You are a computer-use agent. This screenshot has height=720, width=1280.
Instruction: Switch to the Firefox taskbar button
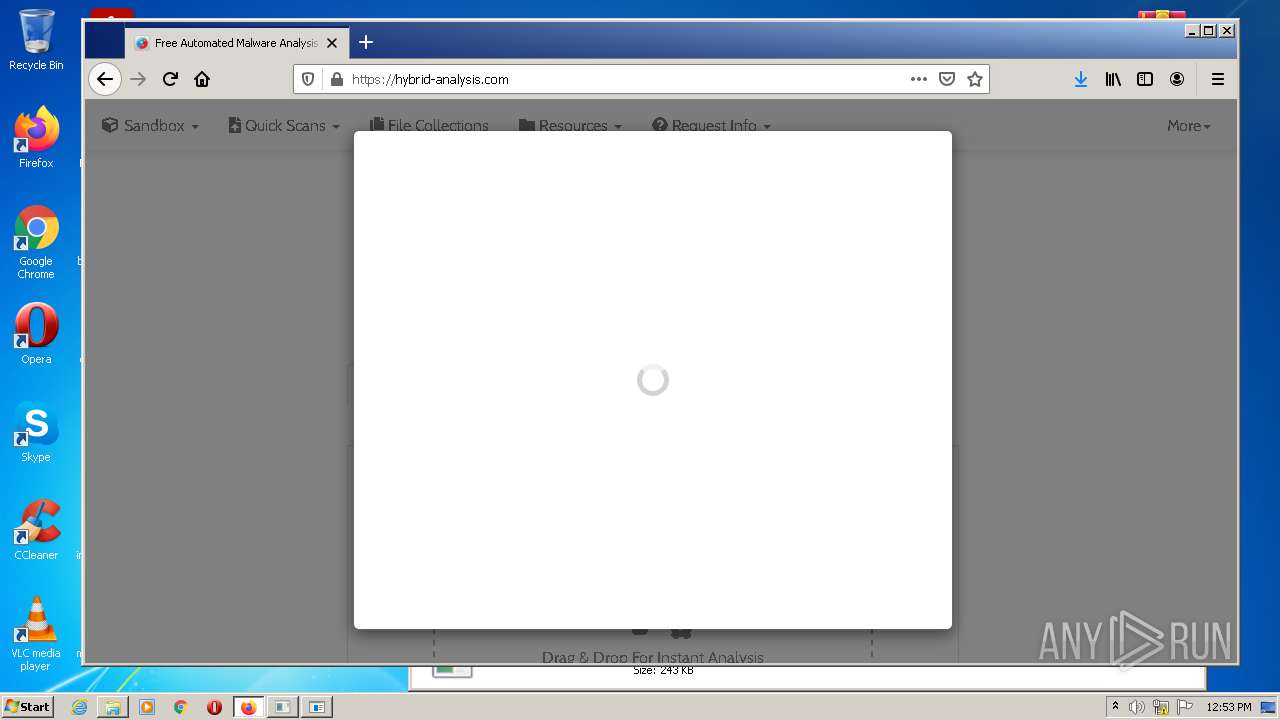(248, 707)
